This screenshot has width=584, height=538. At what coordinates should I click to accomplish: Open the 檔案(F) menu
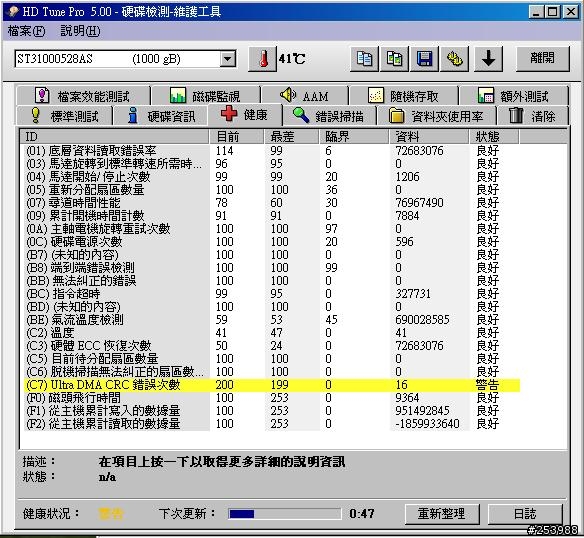coord(26,31)
